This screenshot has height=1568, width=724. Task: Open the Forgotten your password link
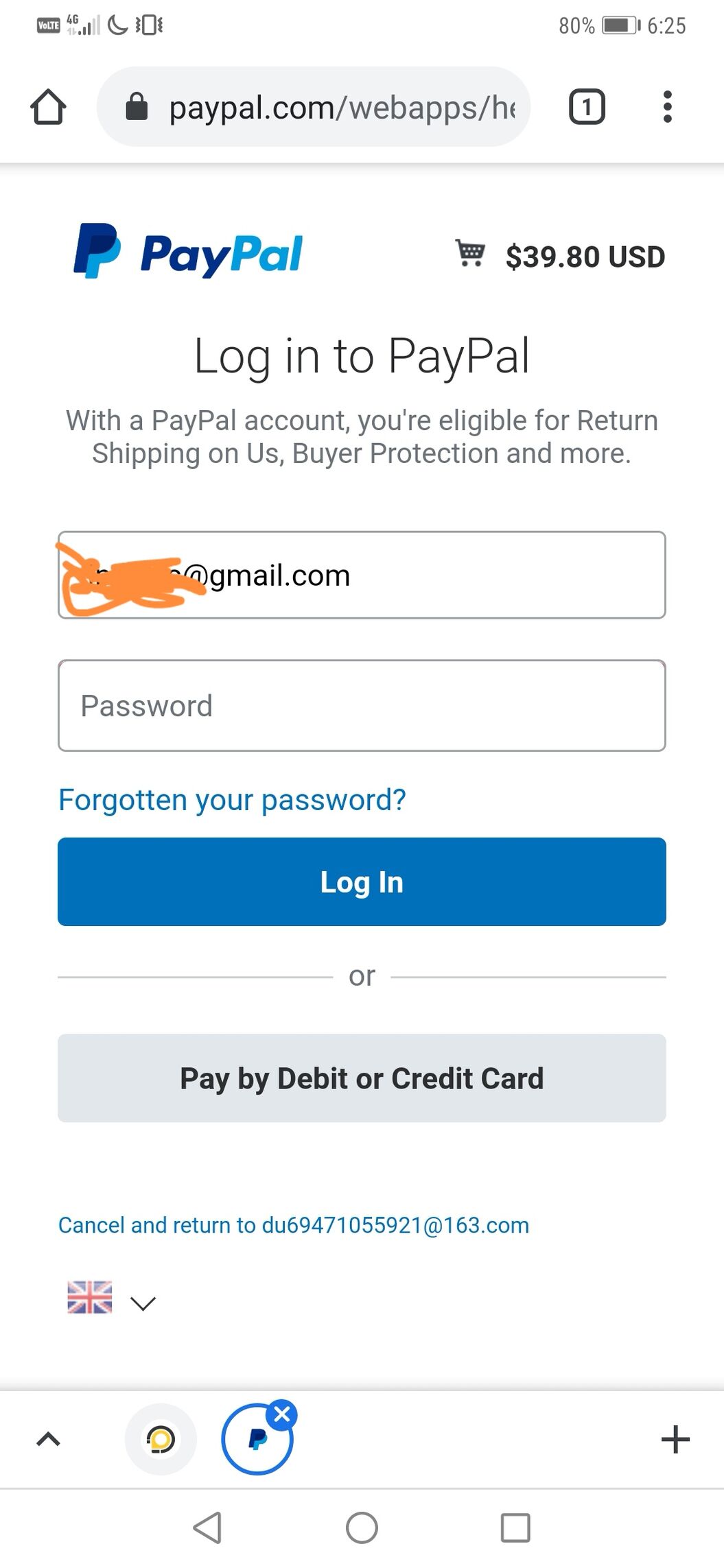point(232,800)
